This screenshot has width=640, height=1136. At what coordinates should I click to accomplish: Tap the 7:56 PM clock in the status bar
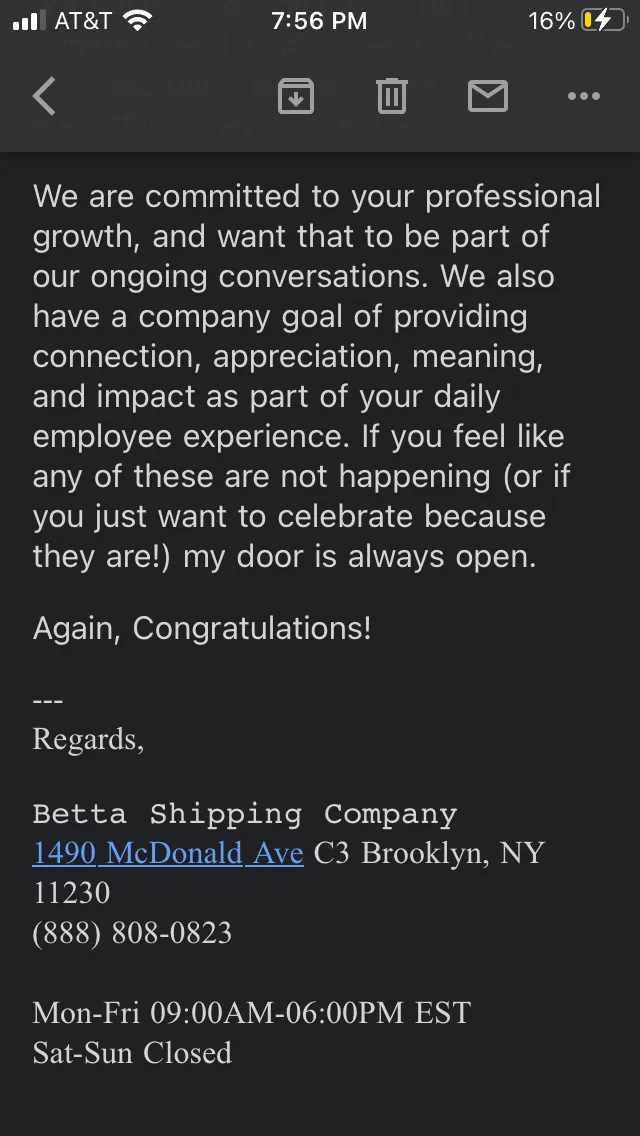click(x=320, y=21)
